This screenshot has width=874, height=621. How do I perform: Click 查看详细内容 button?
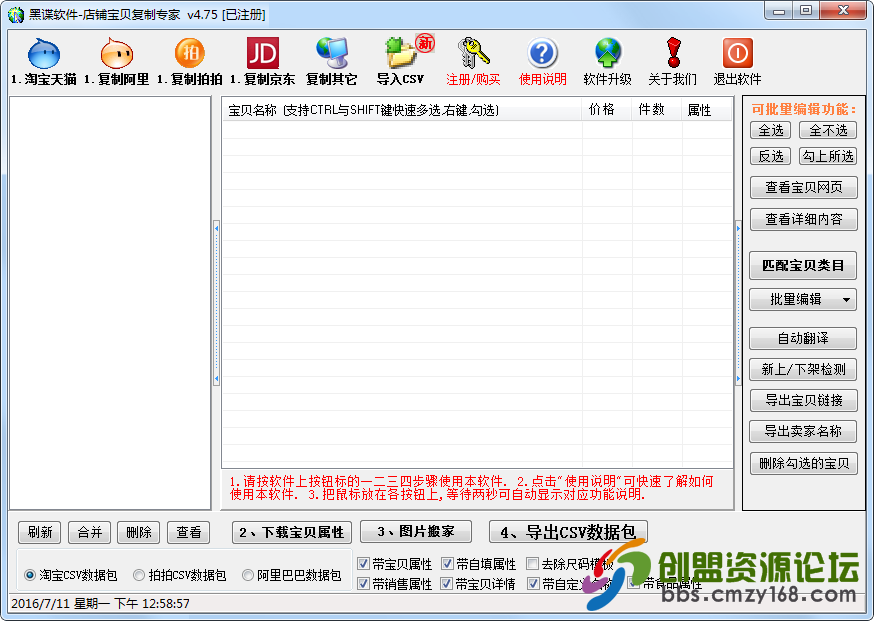pos(803,219)
